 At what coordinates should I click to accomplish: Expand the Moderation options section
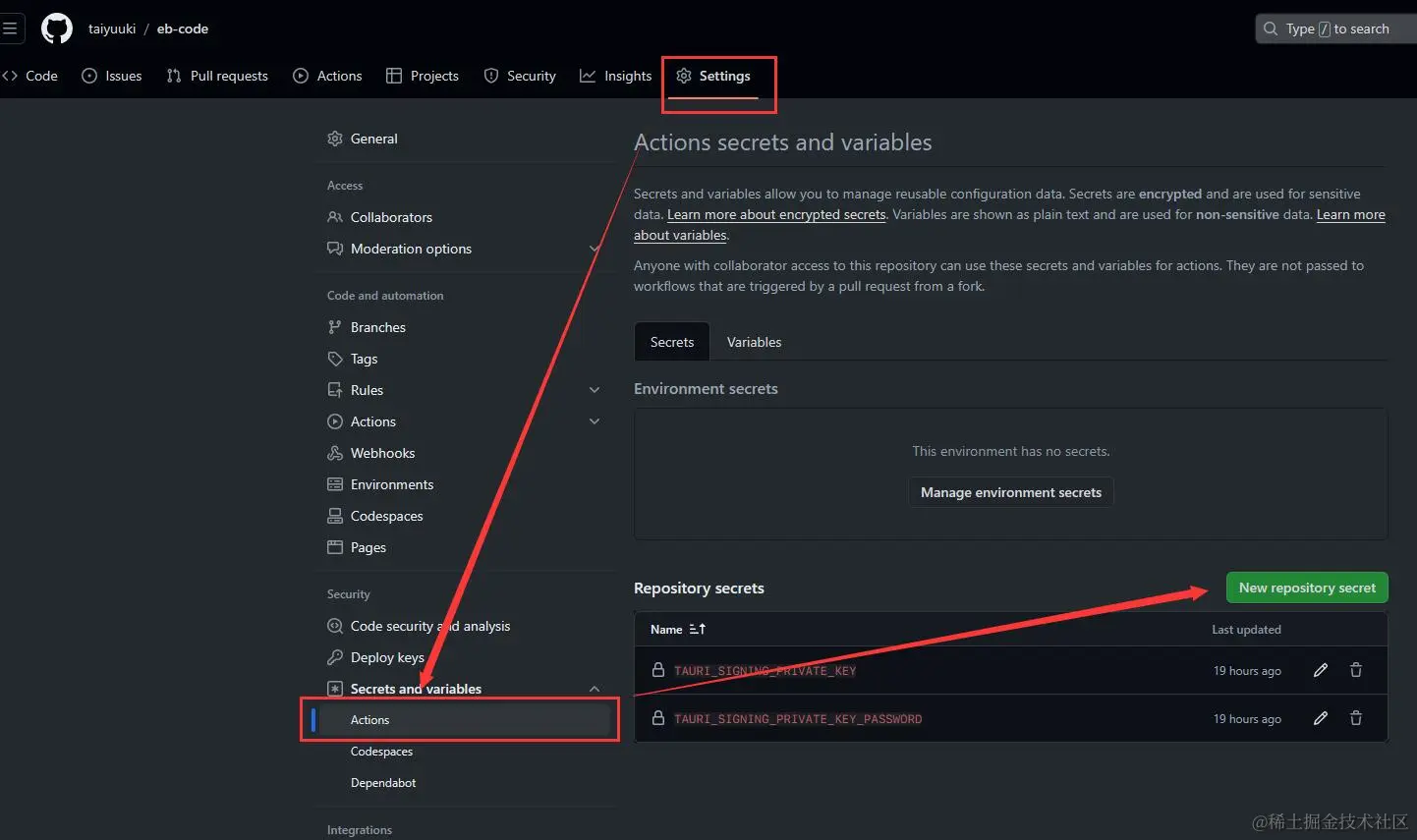pyautogui.click(x=594, y=249)
